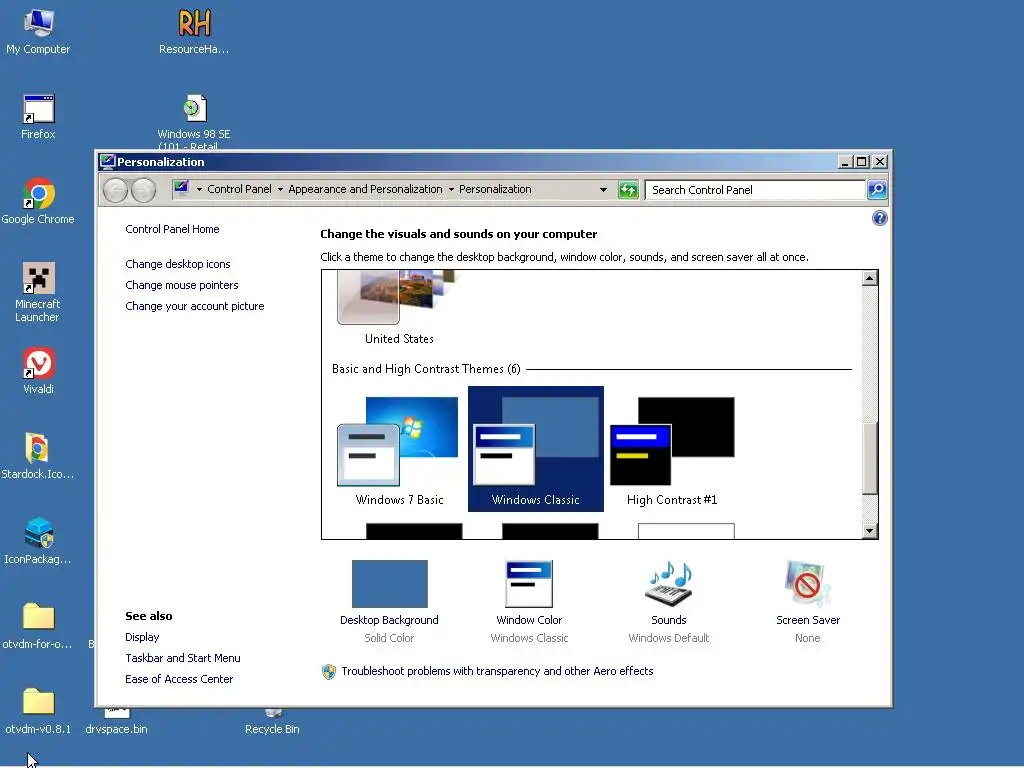Click the Desktop Background label link
The height and width of the screenshot is (768, 1024).
(389, 620)
